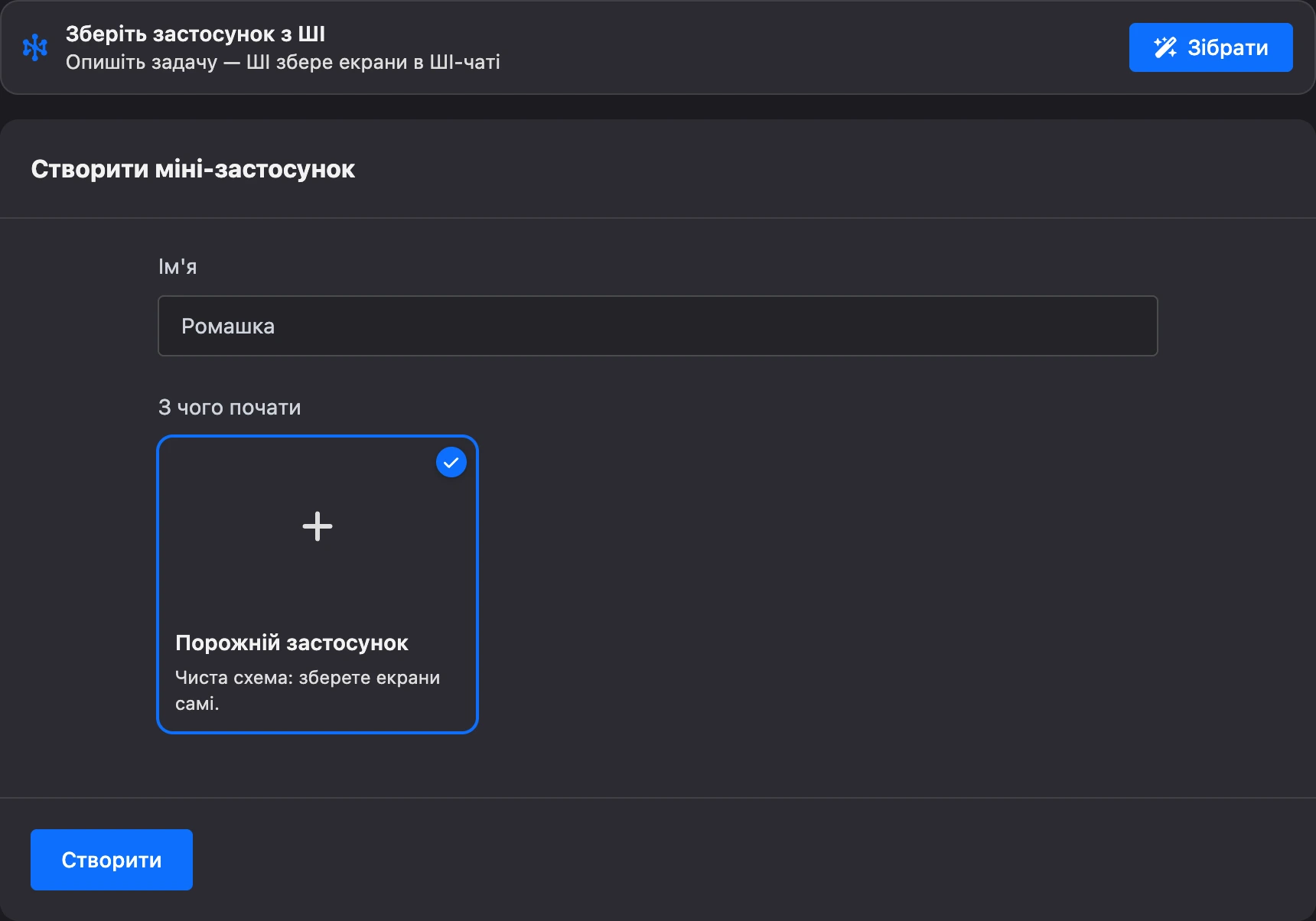Click the magic wand icon on Зібрати
The image size is (1316, 921).
point(1165,47)
